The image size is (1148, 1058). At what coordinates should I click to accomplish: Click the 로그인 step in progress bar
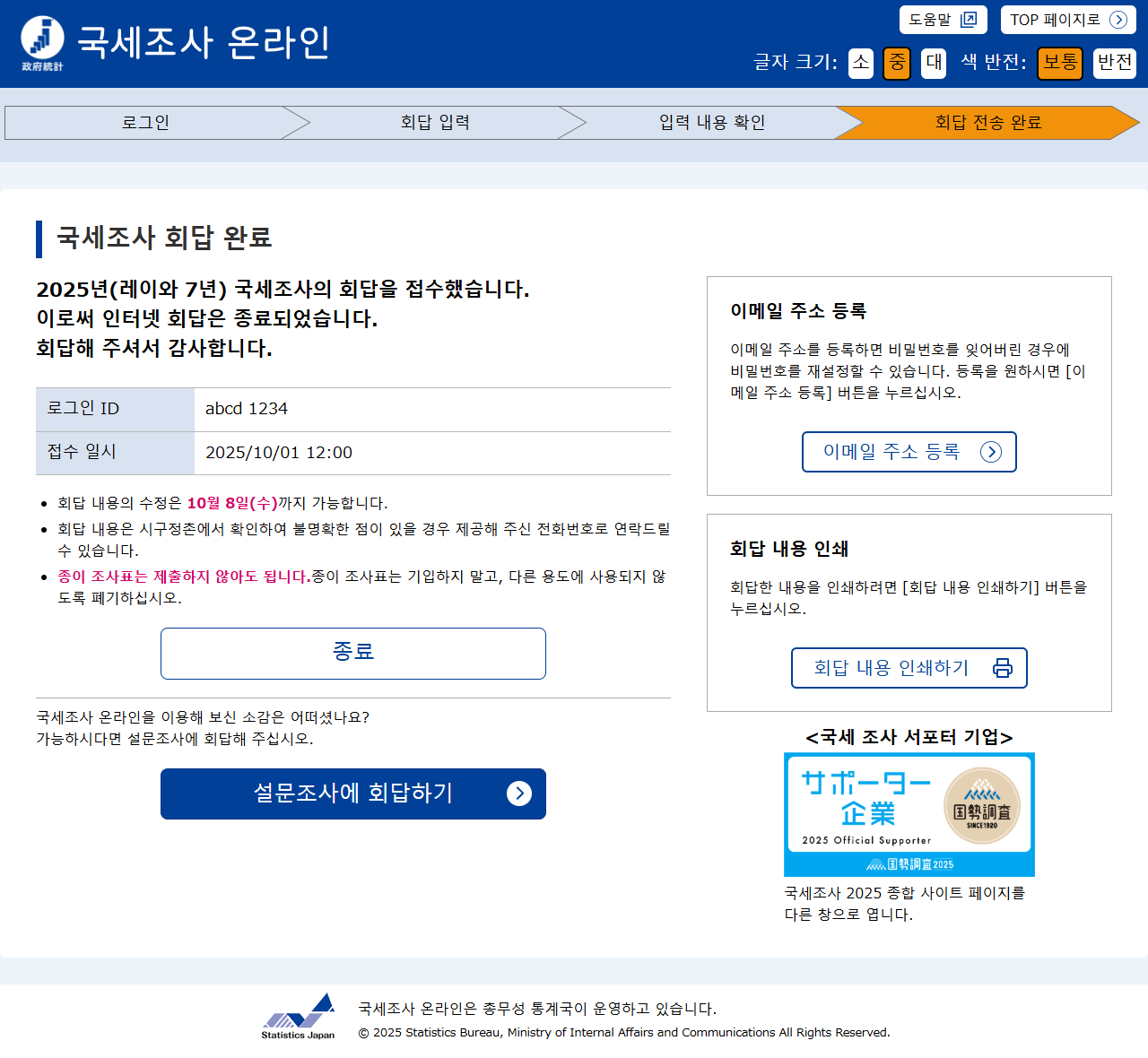pos(145,123)
